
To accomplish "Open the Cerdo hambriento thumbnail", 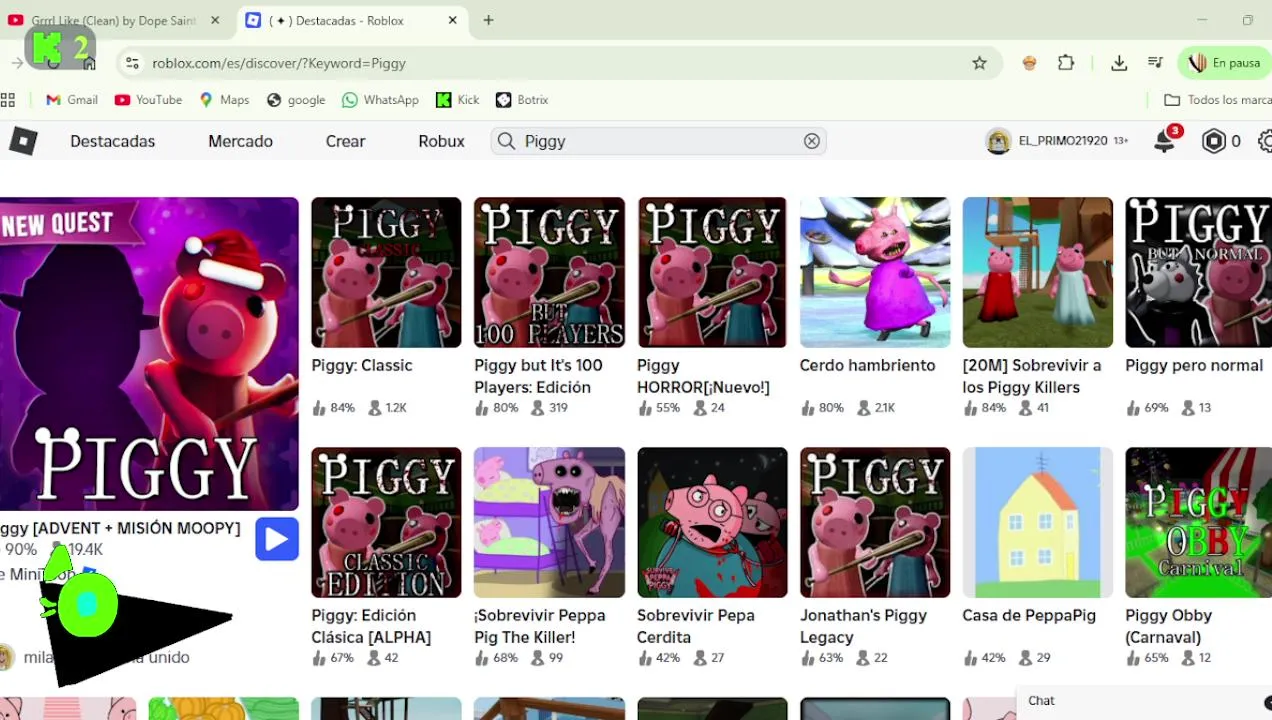I will (875, 272).
